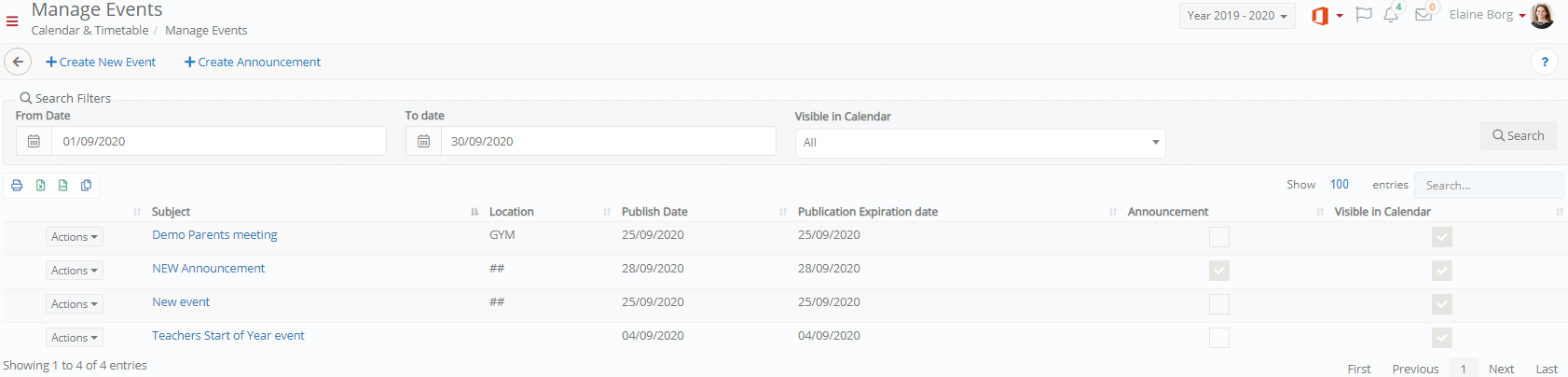
Task: Go to Calendar & Timetable breadcrumb
Action: pyautogui.click(x=89, y=31)
